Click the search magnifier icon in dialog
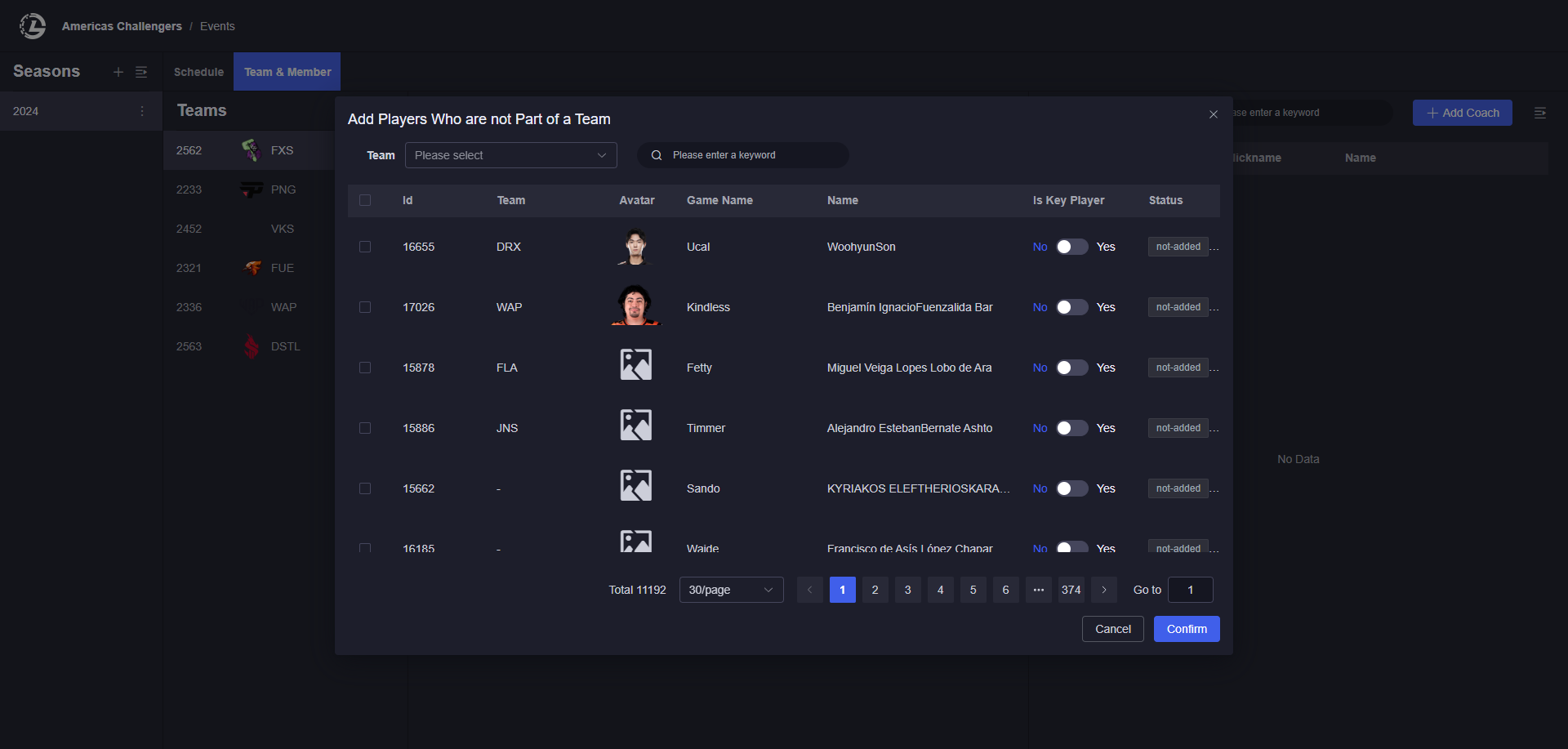The width and height of the screenshot is (1568, 749). 656,155
